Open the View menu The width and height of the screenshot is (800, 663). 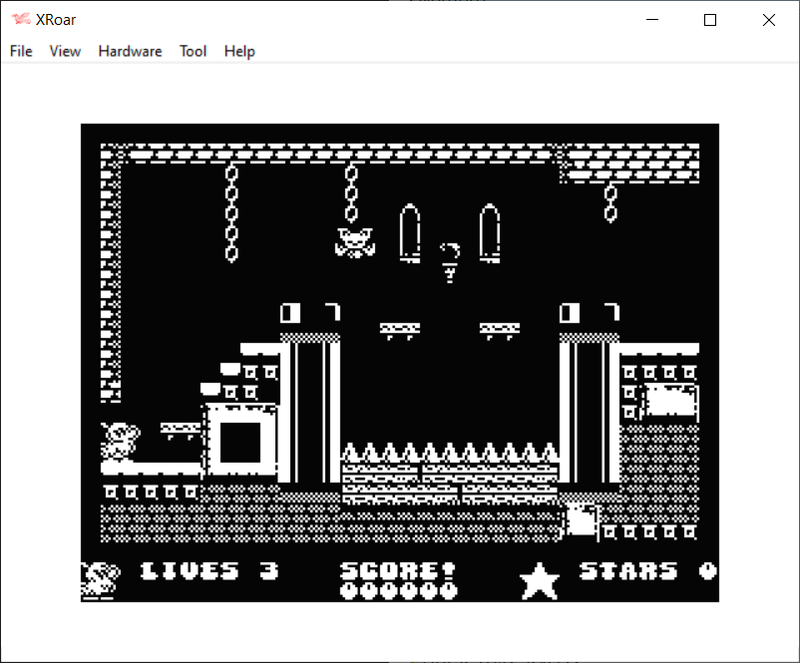(x=65, y=51)
